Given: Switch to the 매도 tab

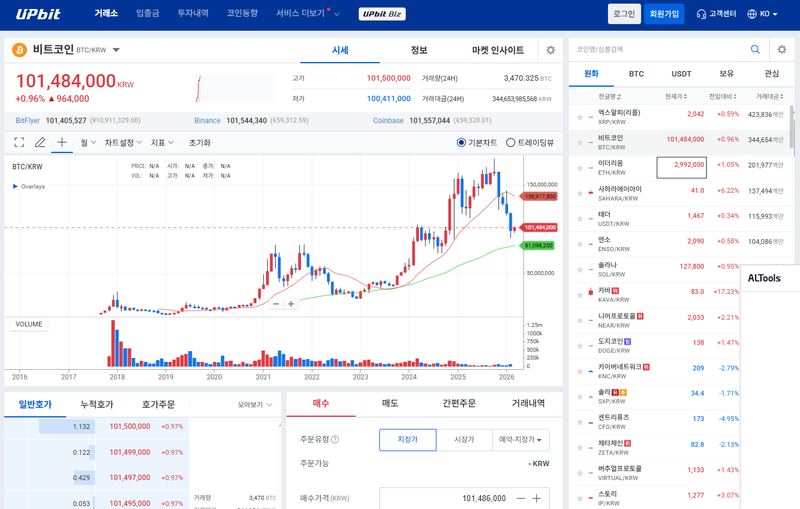Looking at the screenshot, I should [x=390, y=403].
